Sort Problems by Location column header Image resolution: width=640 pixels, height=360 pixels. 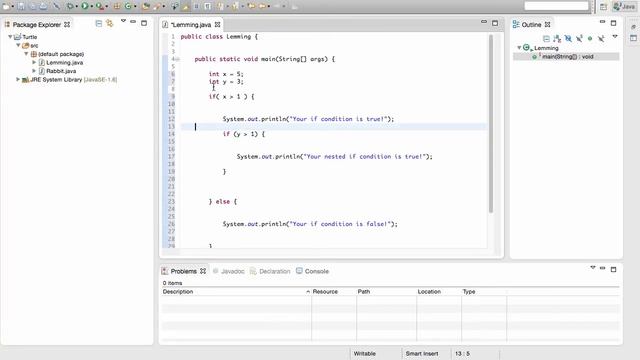click(x=439, y=291)
